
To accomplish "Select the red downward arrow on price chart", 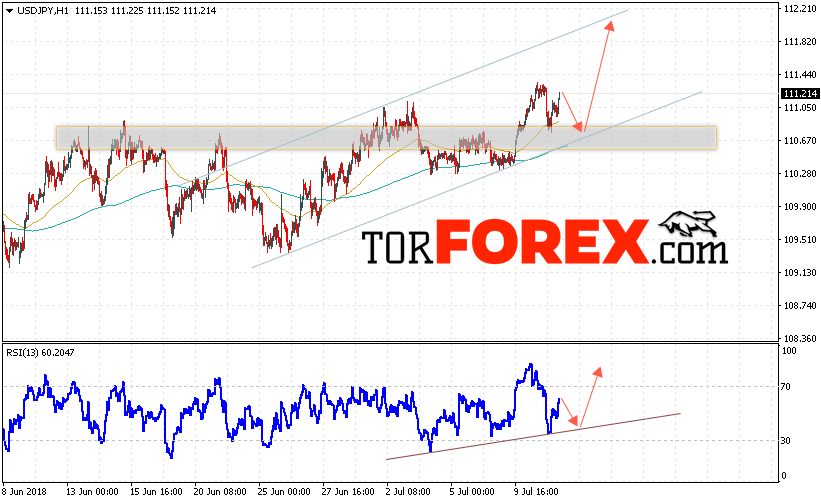I will point(572,112).
